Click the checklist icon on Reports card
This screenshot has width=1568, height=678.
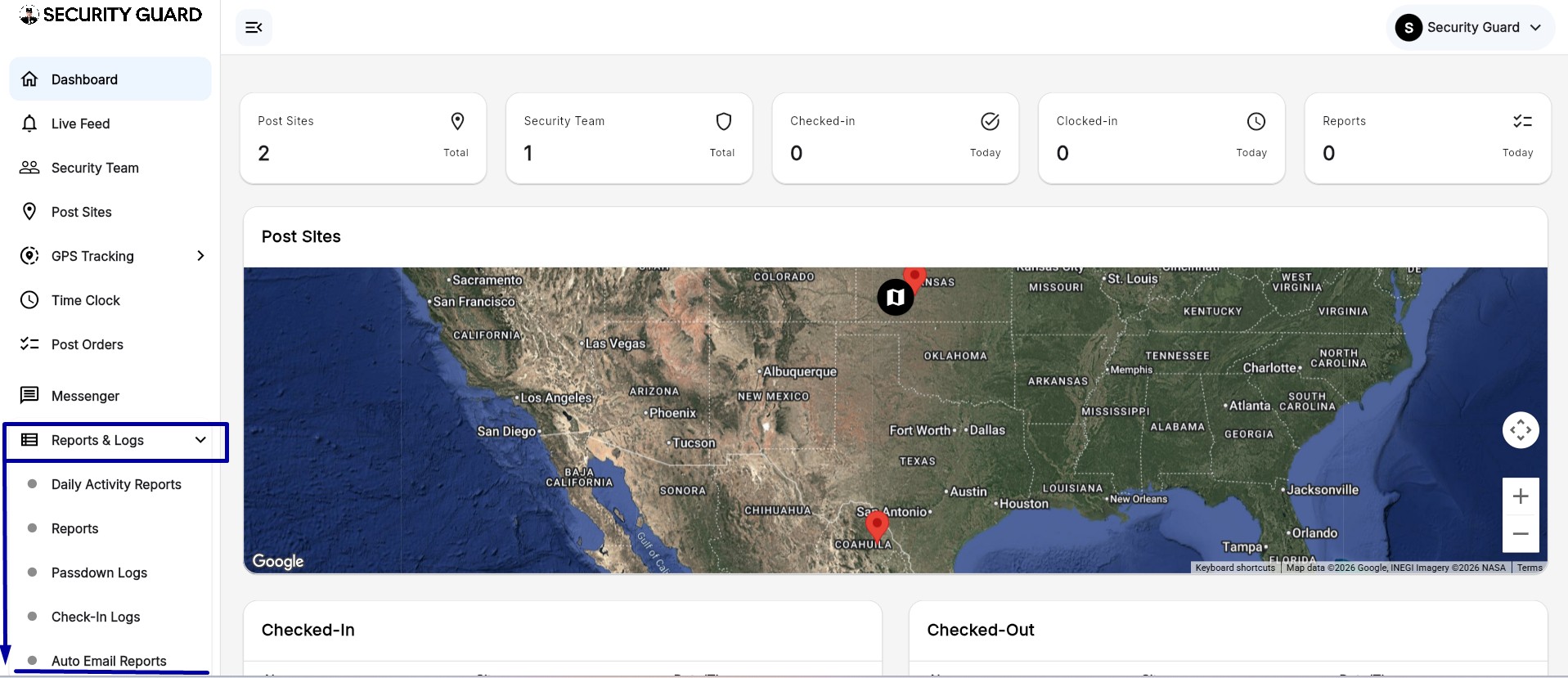pos(1522,122)
